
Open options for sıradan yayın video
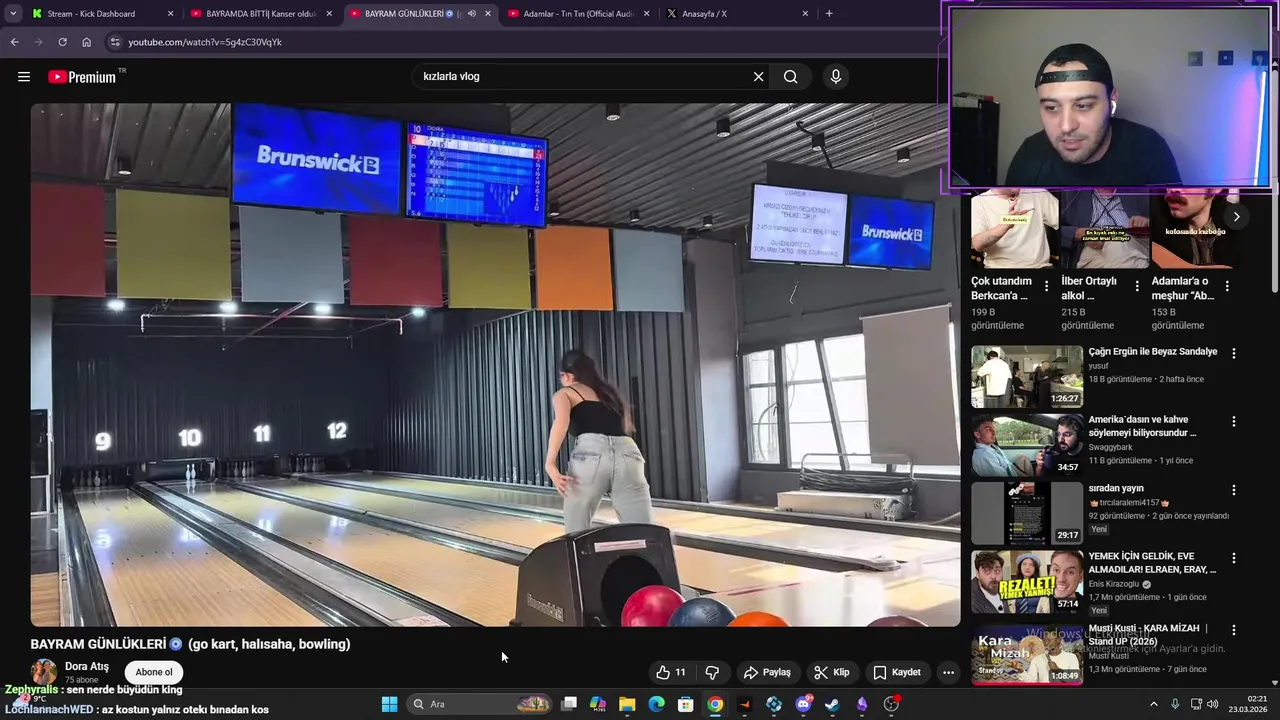[x=1234, y=490]
